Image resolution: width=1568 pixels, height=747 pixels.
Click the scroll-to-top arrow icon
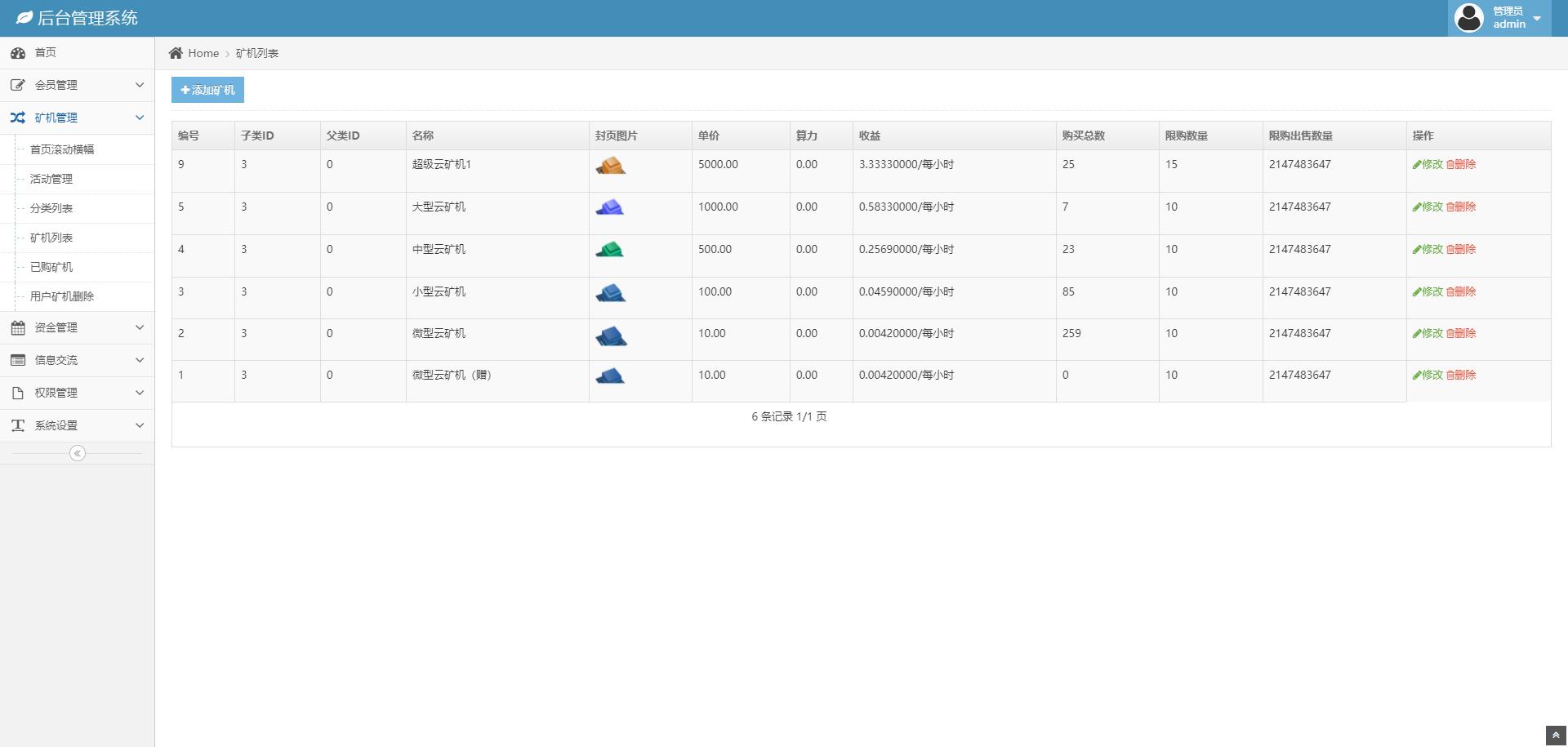(1556, 736)
